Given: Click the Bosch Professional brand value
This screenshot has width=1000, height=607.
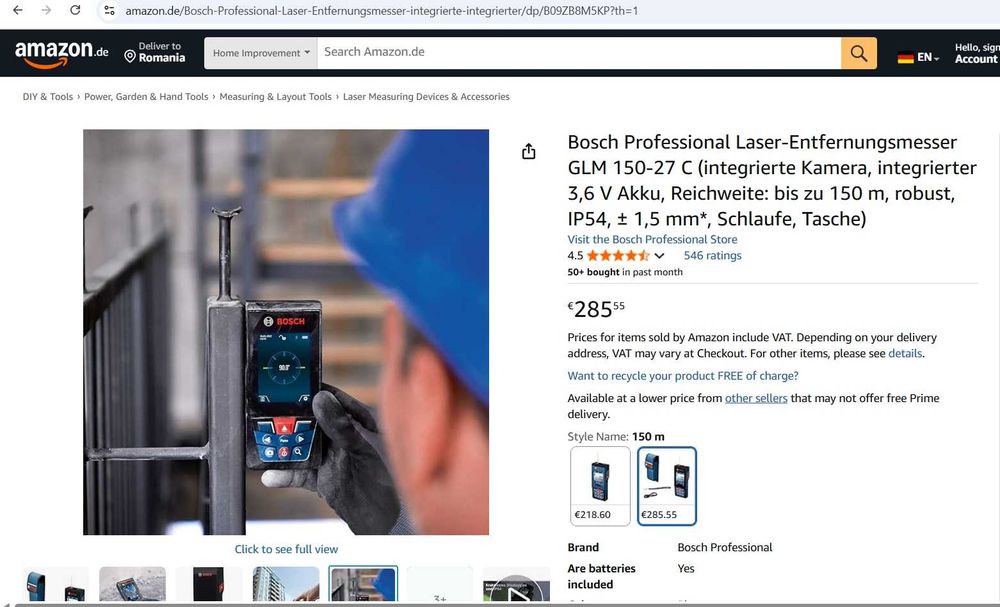Looking at the screenshot, I should (x=724, y=547).
